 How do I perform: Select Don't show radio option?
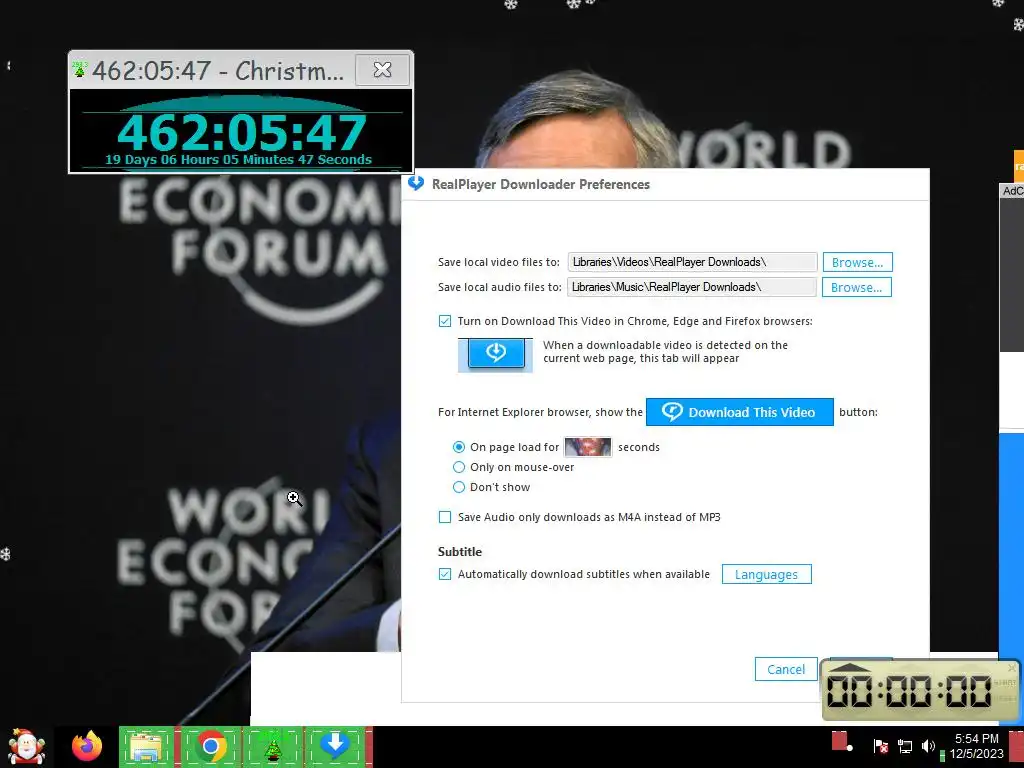pyautogui.click(x=459, y=487)
